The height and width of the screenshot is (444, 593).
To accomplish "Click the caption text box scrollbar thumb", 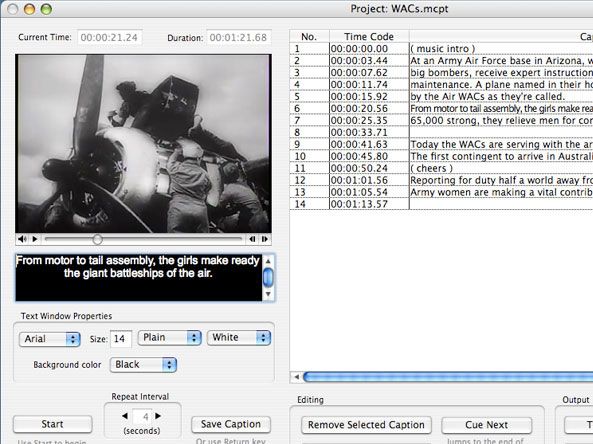I will coord(268,277).
